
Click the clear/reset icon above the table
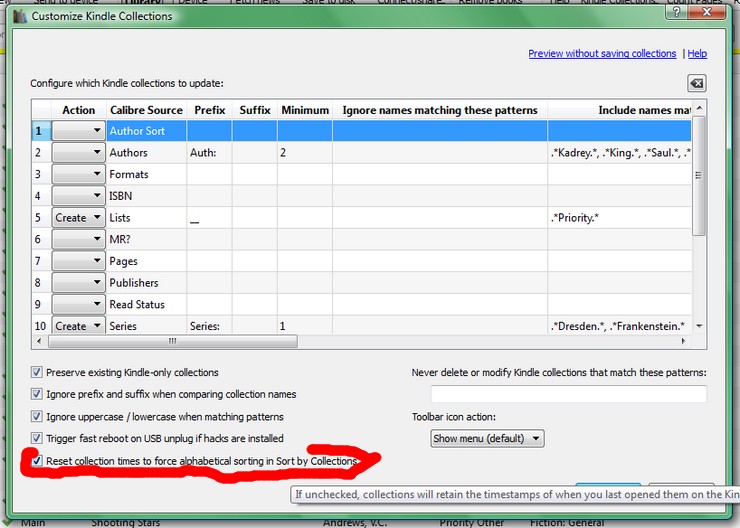click(697, 84)
